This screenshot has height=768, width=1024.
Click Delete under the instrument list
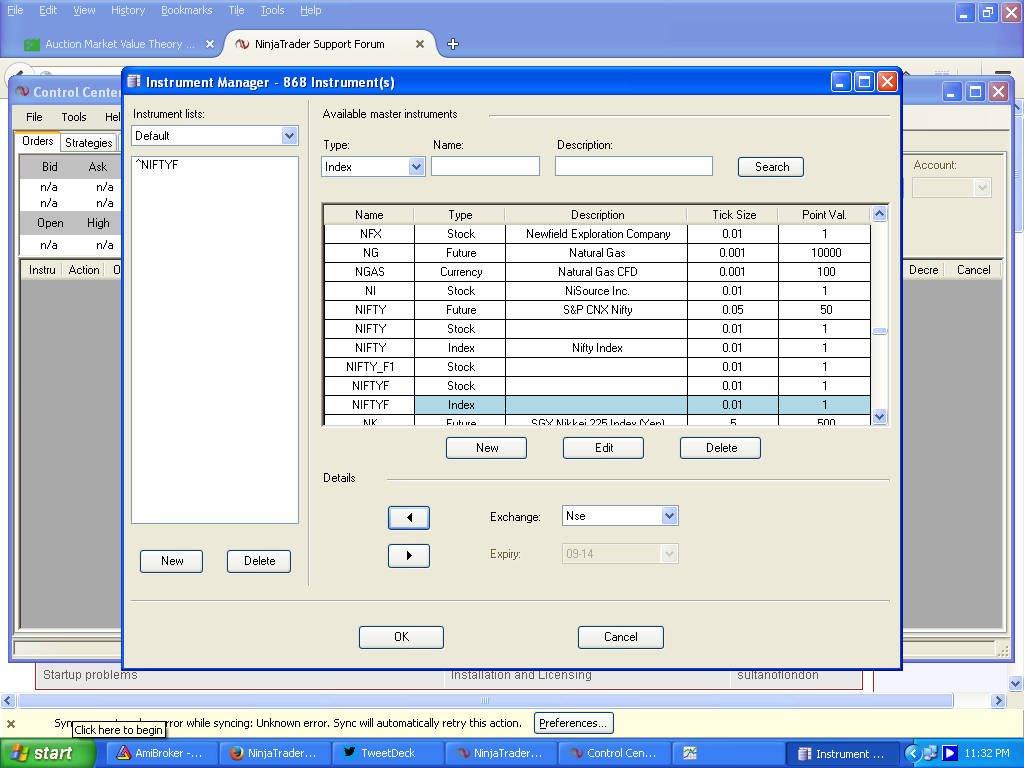point(259,561)
